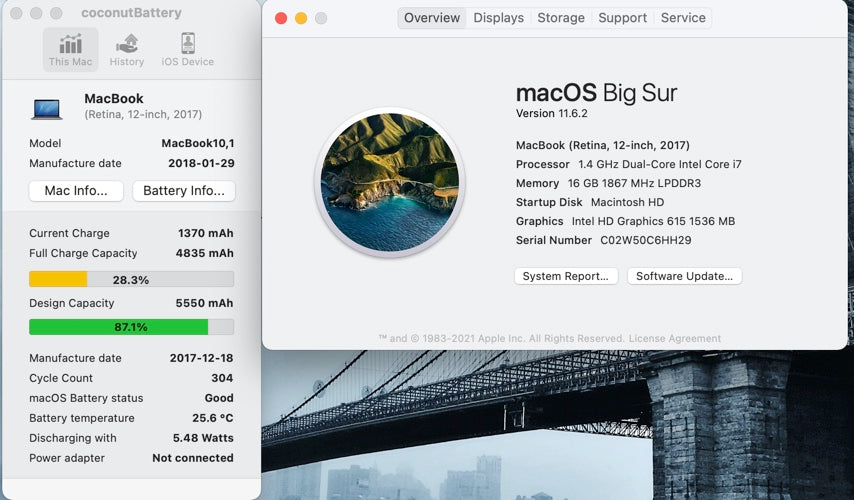This screenshot has width=854, height=500.
Task: Select the Overview tab
Action: point(432,18)
